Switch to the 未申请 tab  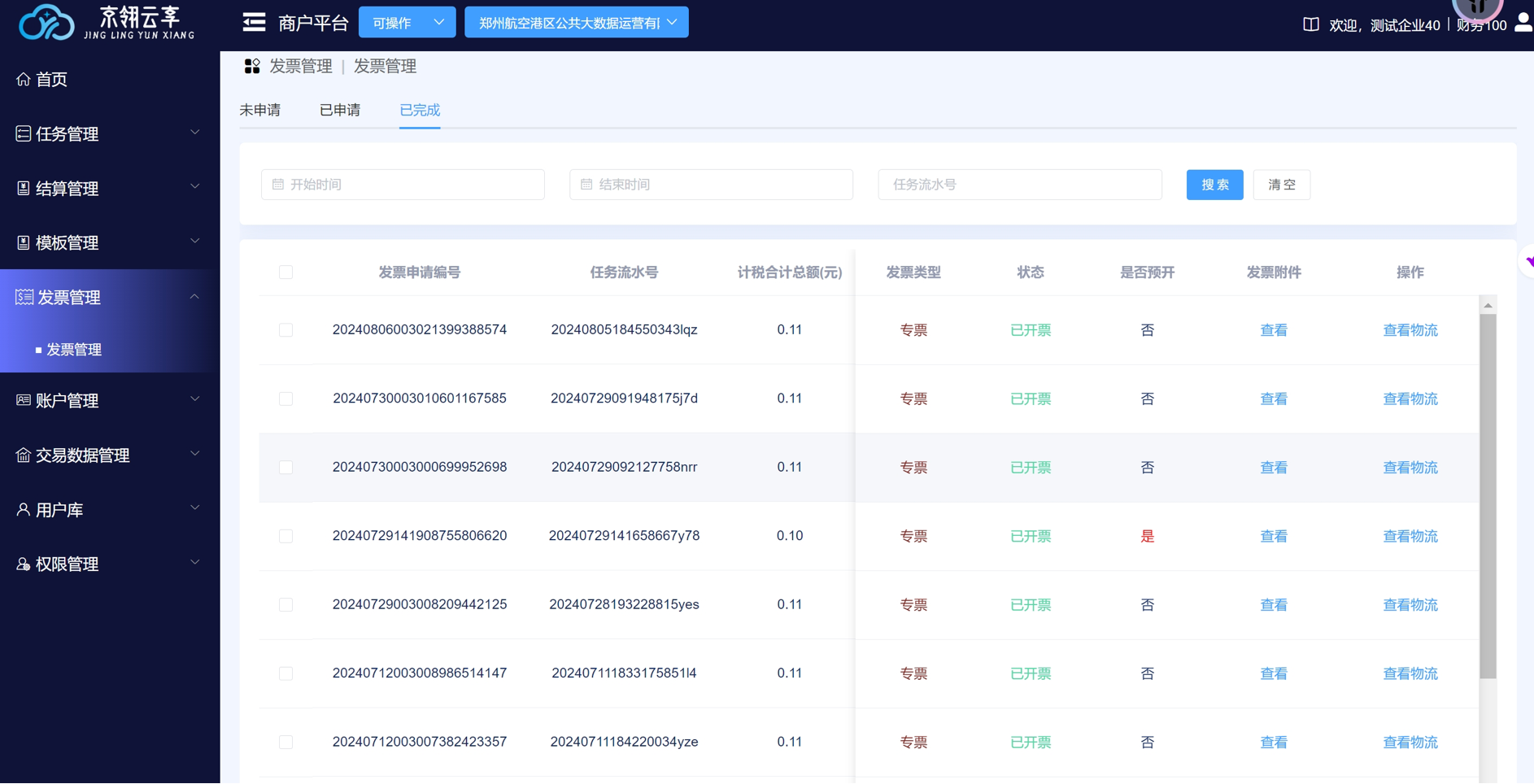point(260,111)
